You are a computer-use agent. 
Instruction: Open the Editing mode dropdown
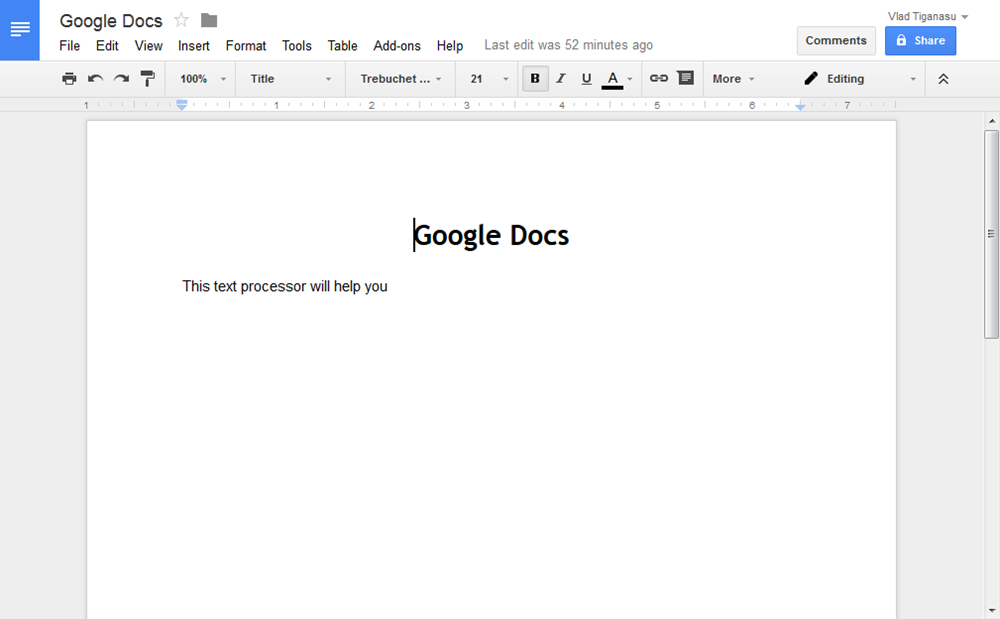[x=859, y=79]
